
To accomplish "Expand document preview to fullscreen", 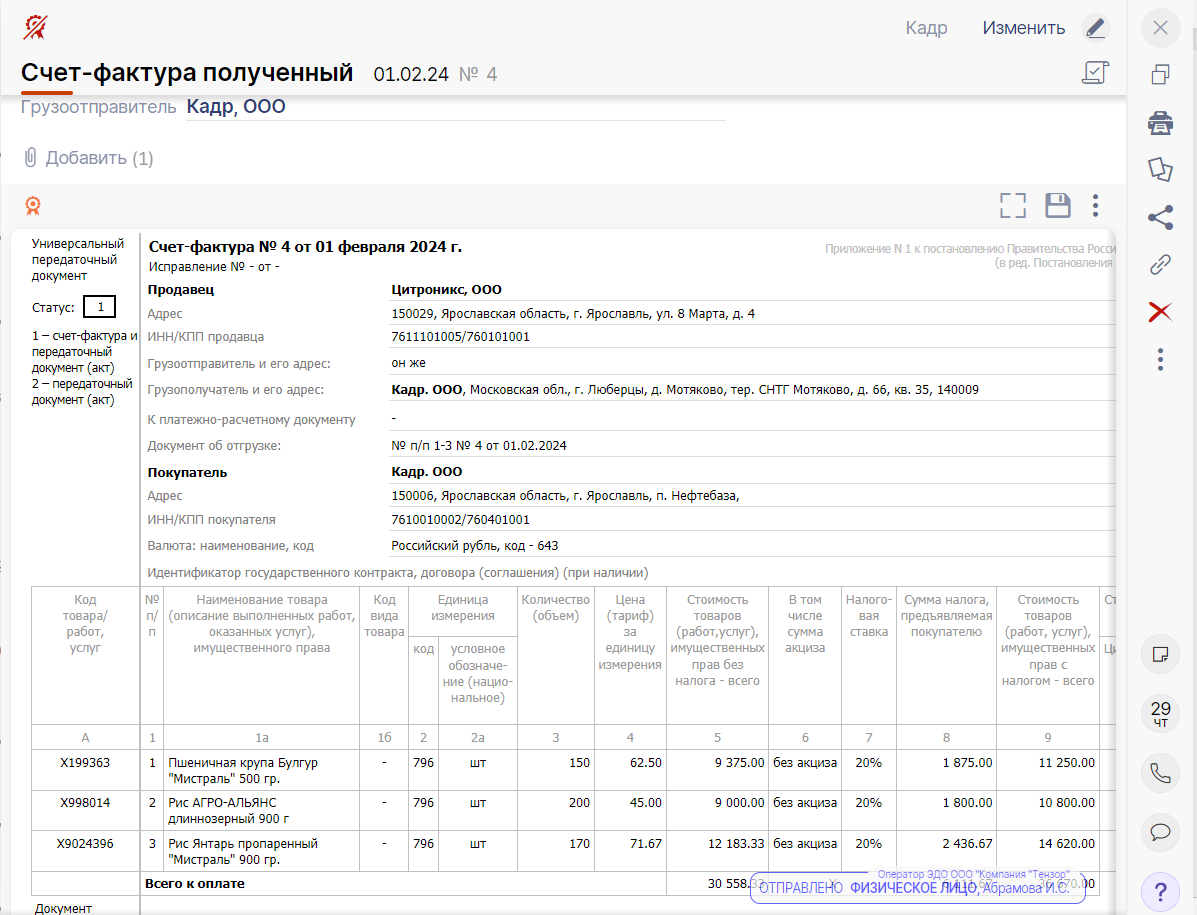I will [1013, 206].
